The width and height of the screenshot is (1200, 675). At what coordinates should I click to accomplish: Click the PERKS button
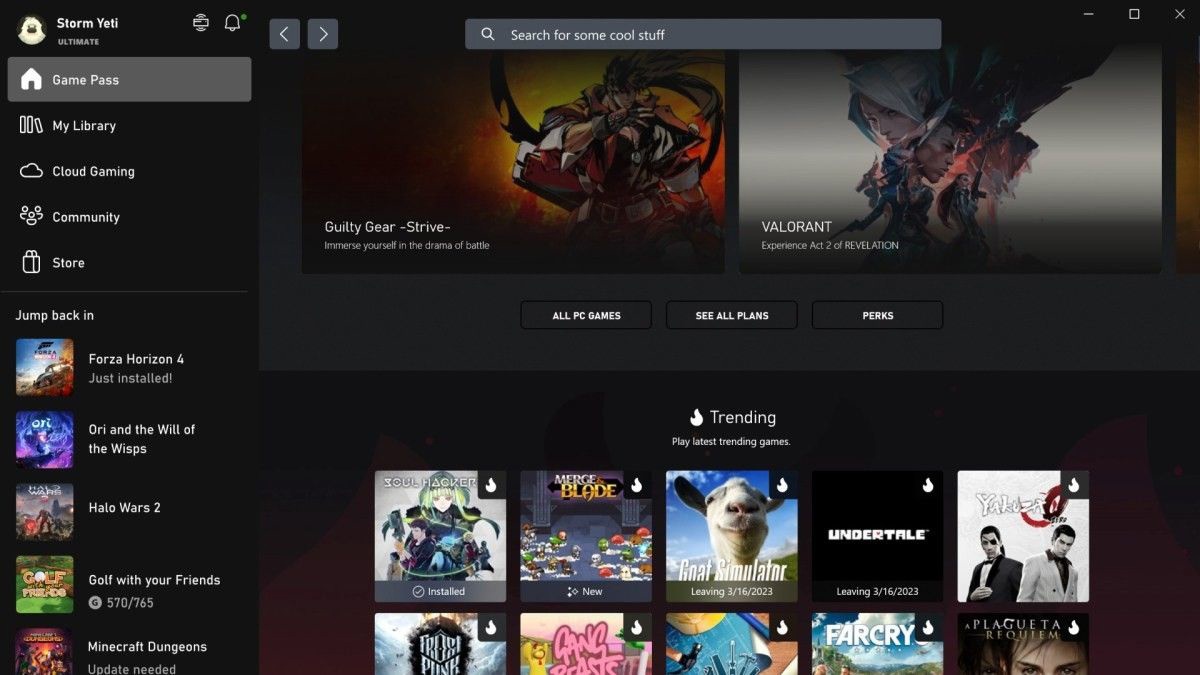tap(877, 315)
